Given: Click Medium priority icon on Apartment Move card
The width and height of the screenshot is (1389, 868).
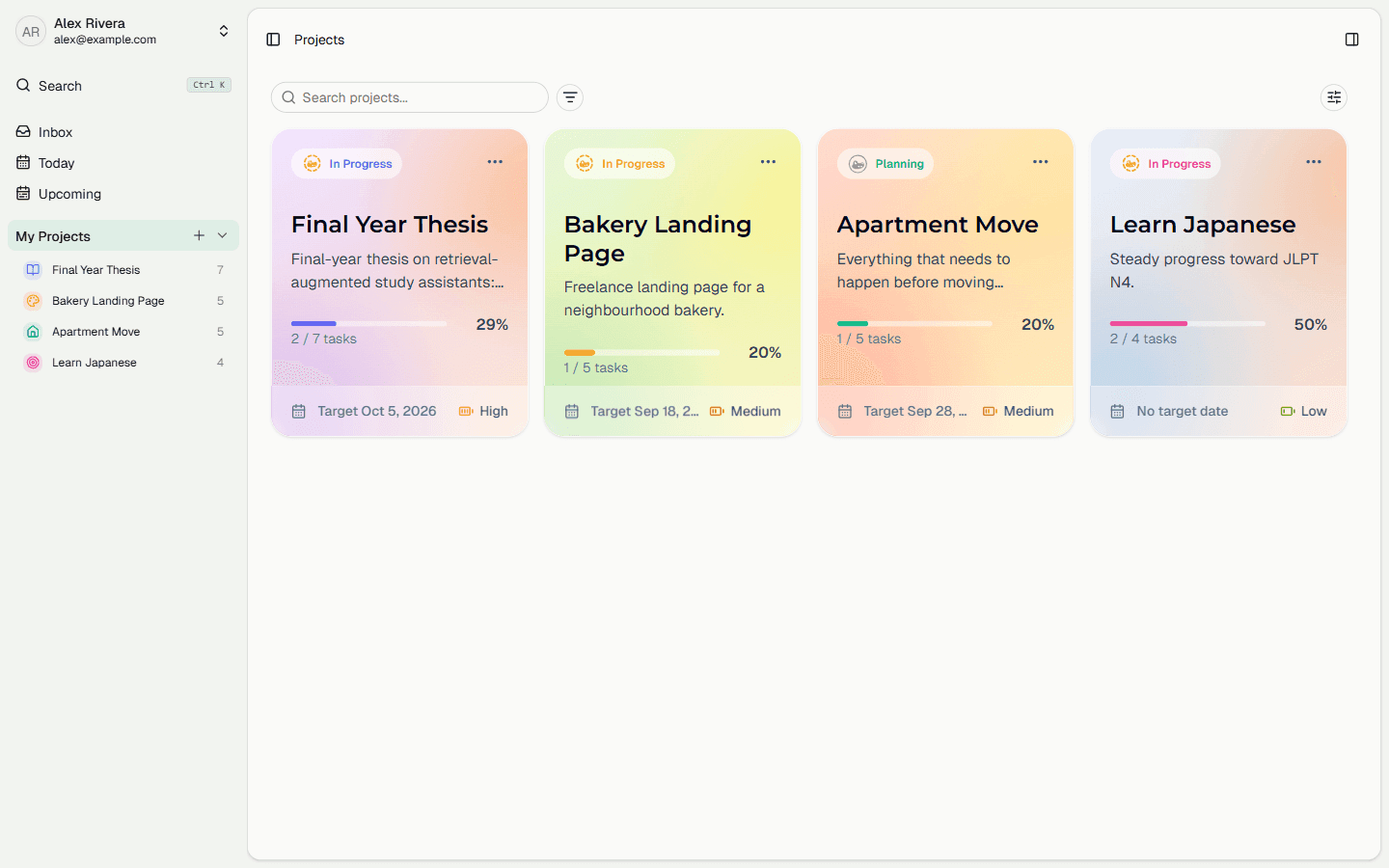Looking at the screenshot, I should point(990,412).
